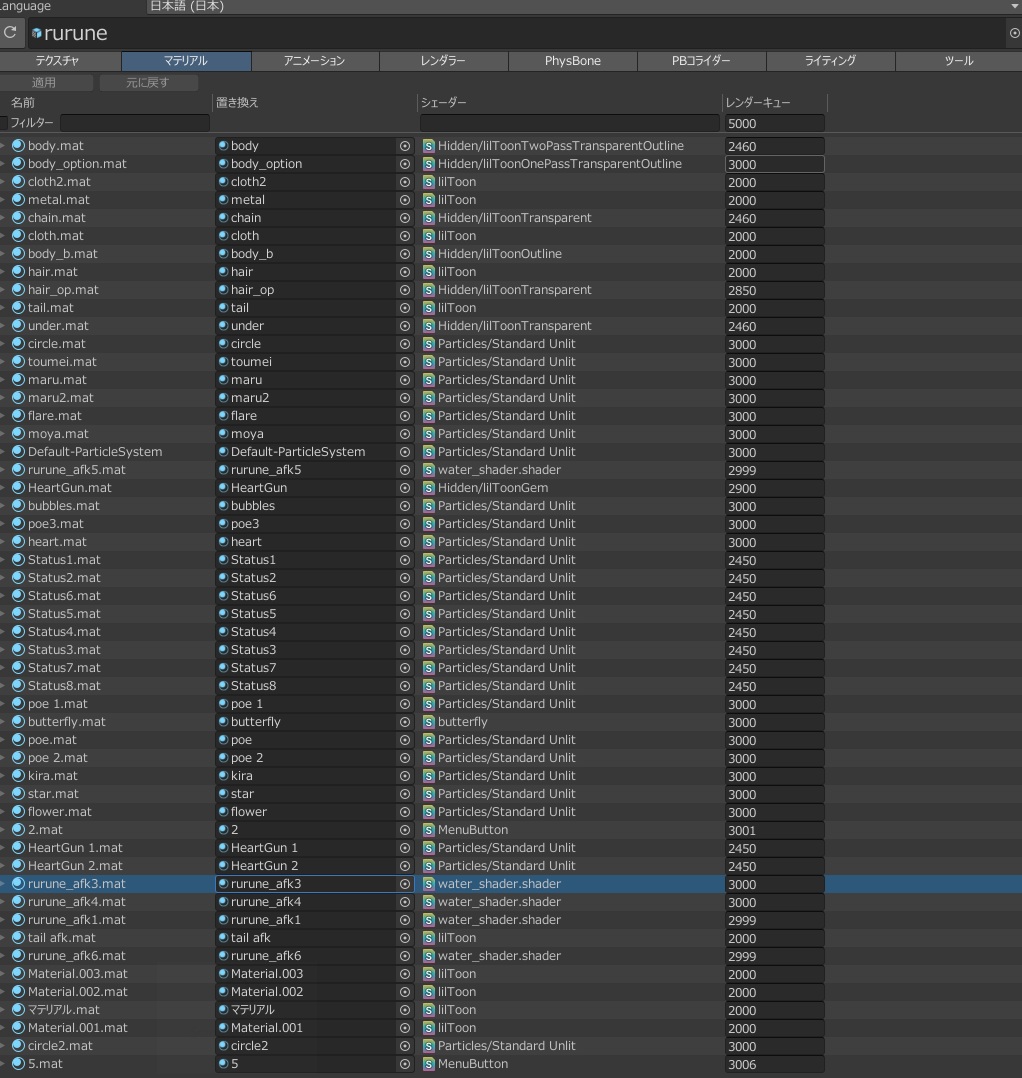Click the object picker circle for HeartGun replacement

coord(405,488)
